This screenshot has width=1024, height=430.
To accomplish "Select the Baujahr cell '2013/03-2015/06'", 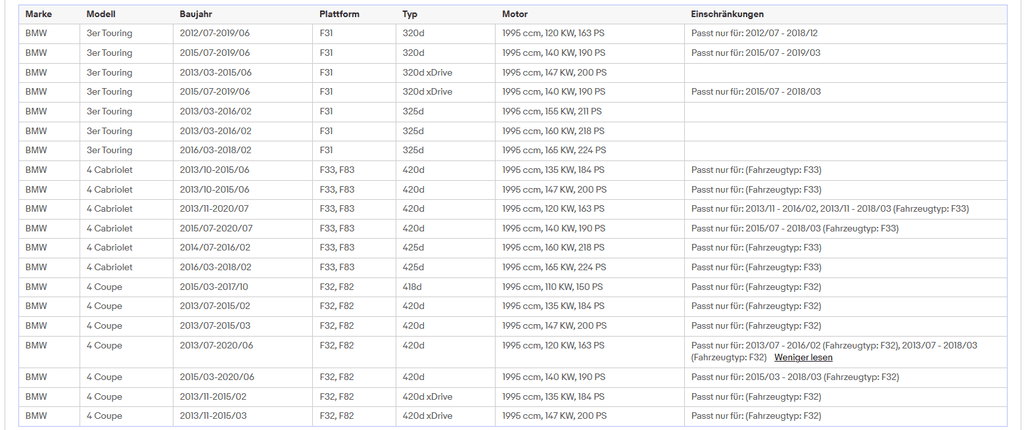I will (216, 73).
